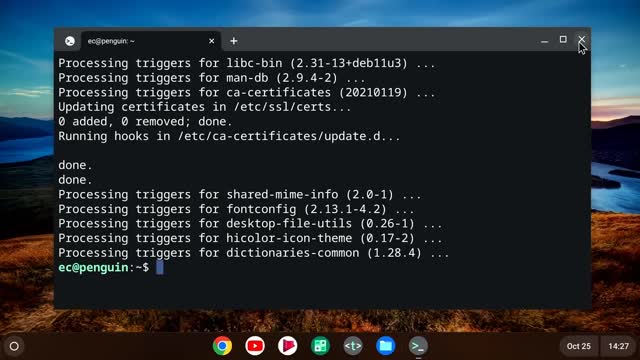Click the Terminal icon in shelf
The width and height of the screenshot is (640, 360).
[418, 346]
